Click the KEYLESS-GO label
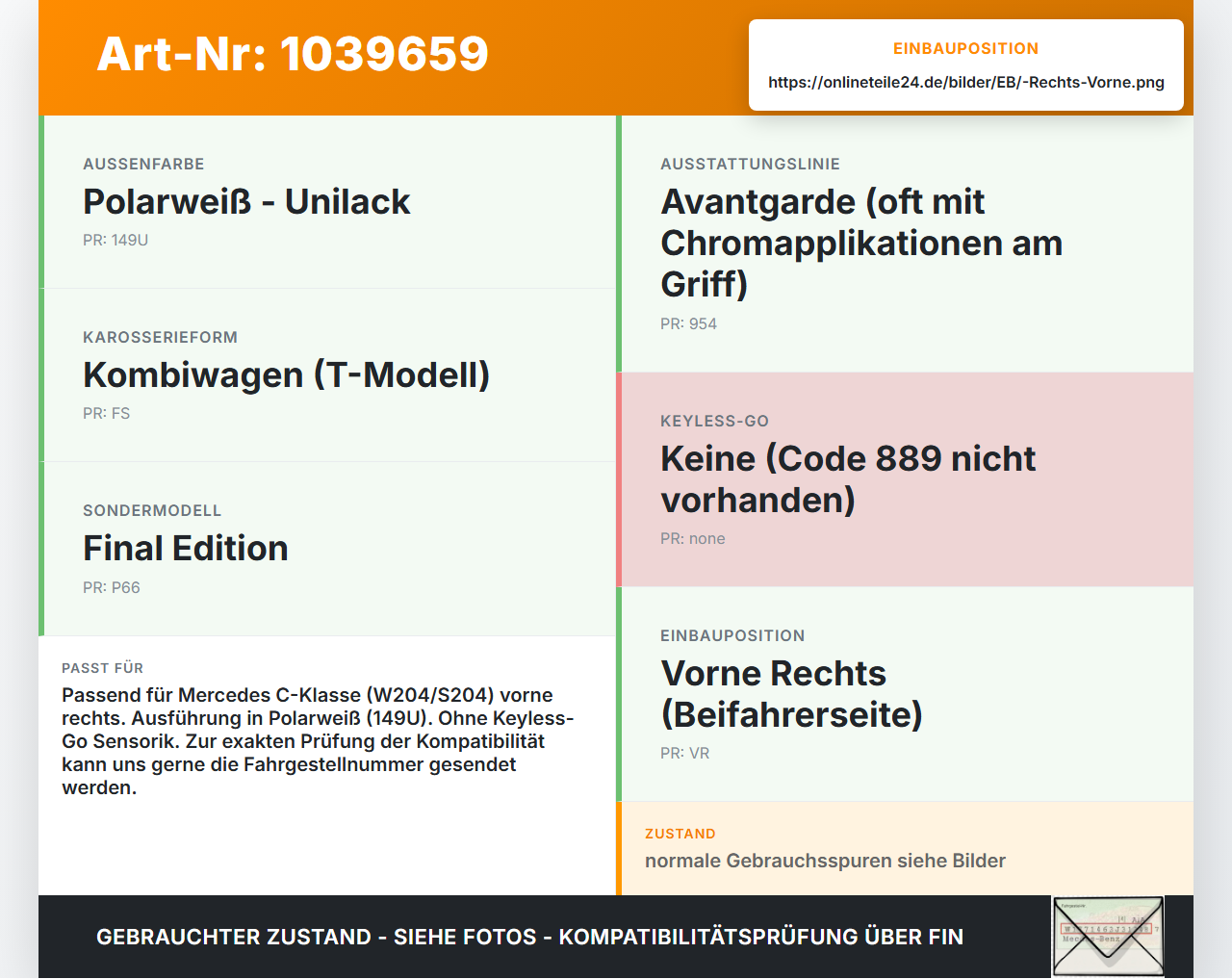1232x979 pixels. click(714, 421)
